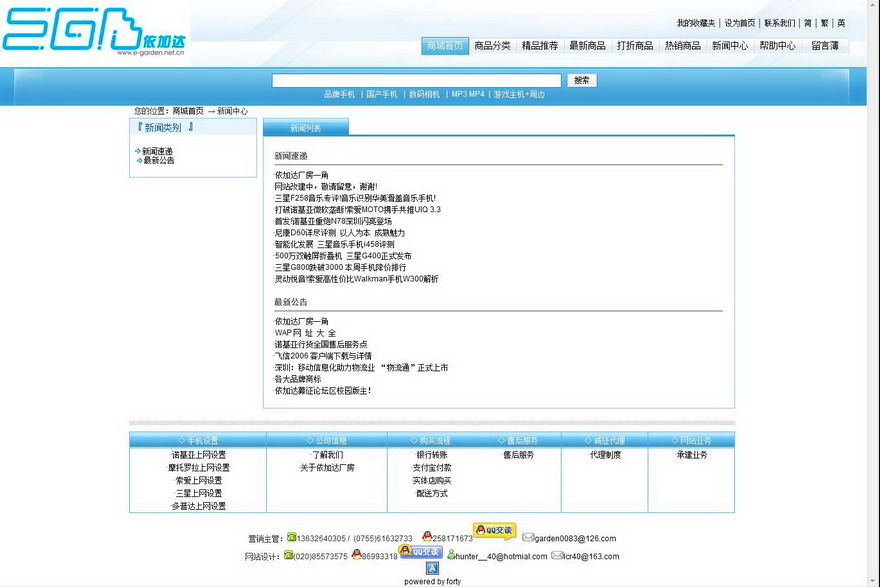Click the 代理制度 footer link
Screen dimensions: 880x587
click(606, 455)
